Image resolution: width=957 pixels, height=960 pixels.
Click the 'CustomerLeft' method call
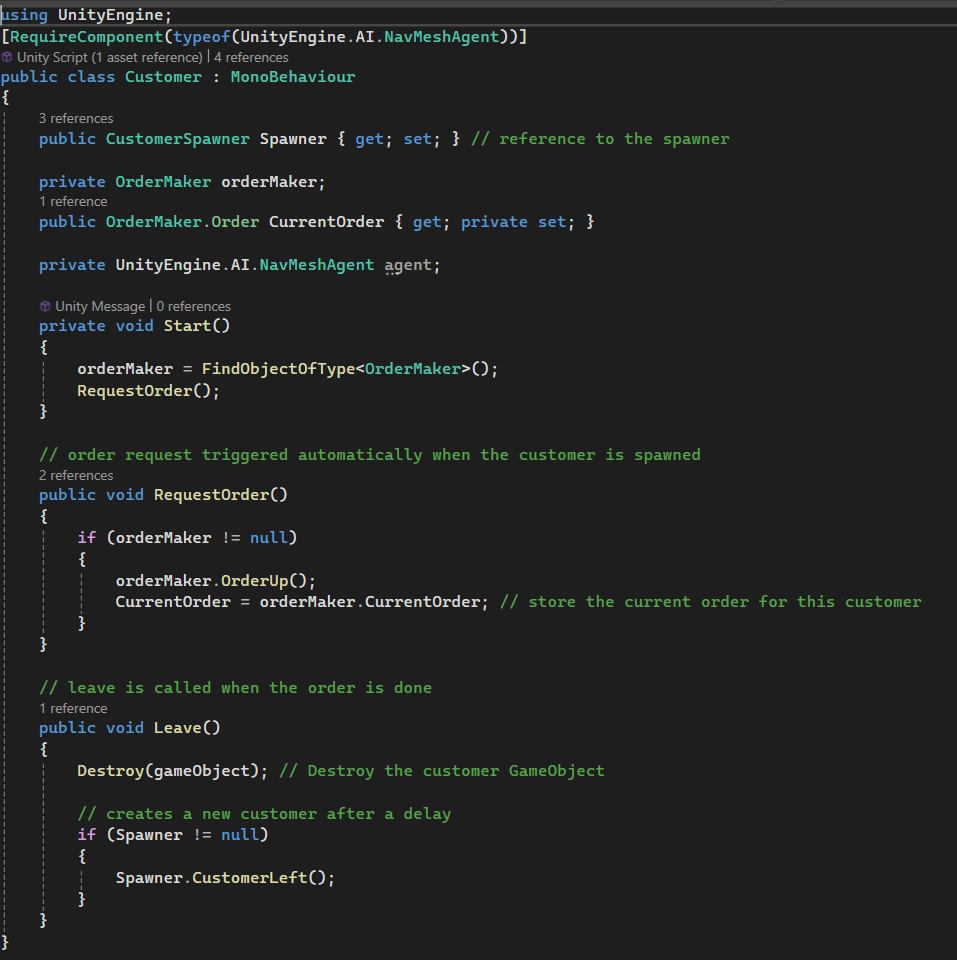click(249, 879)
